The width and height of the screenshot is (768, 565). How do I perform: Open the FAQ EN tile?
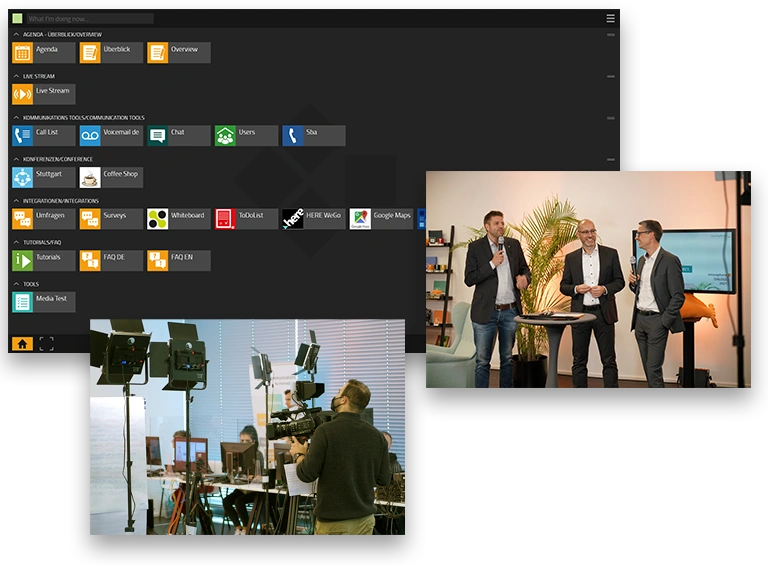point(179,260)
